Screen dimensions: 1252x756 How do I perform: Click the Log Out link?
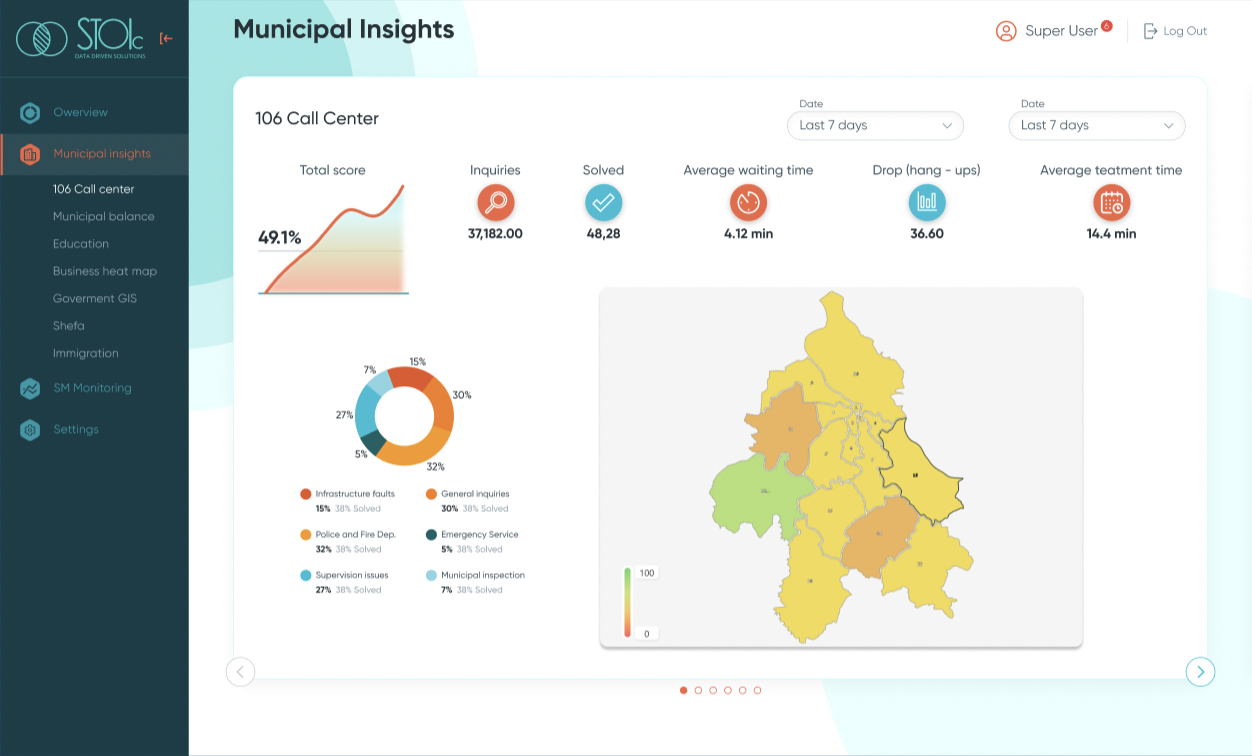[x=1185, y=31]
